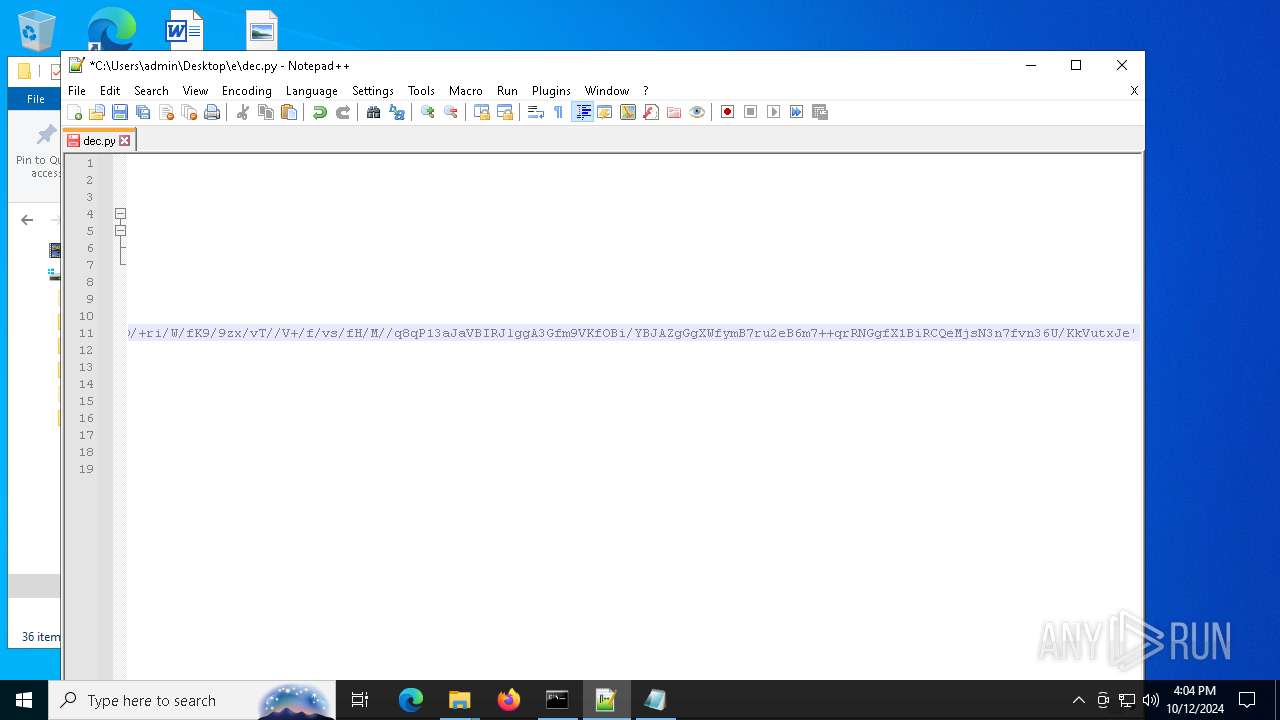Click the taskbar search box

tap(193, 700)
